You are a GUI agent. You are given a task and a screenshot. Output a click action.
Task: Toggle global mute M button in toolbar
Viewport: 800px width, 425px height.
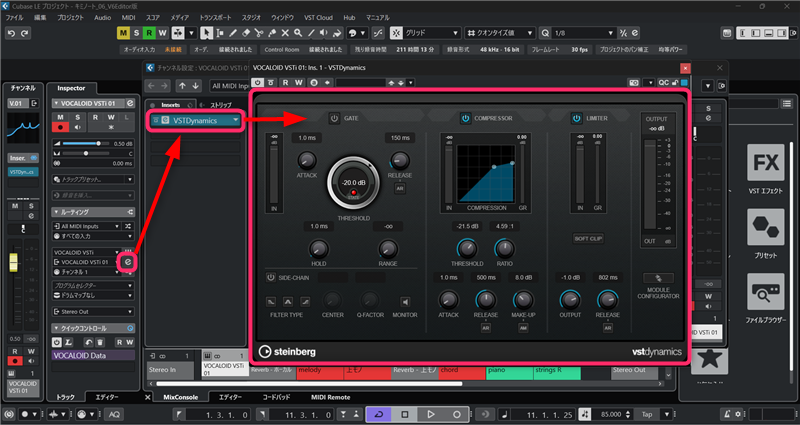pos(123,33)
